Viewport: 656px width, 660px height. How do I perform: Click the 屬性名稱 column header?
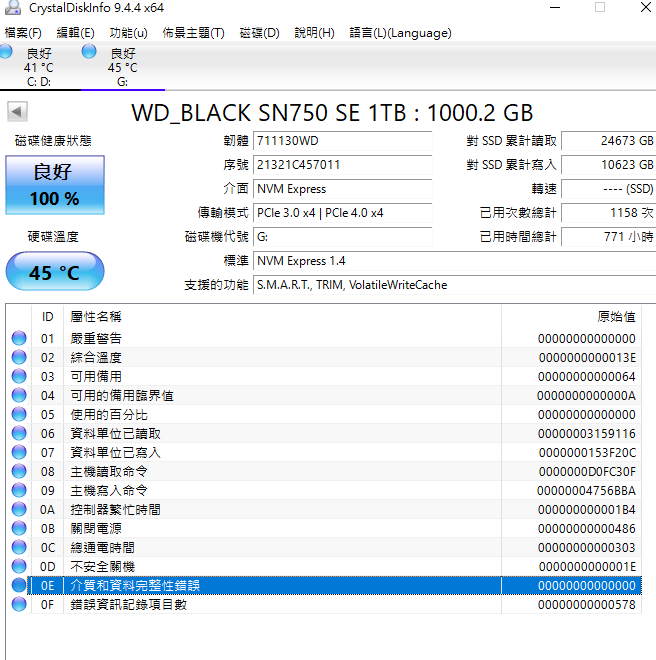tap(95, 316)
